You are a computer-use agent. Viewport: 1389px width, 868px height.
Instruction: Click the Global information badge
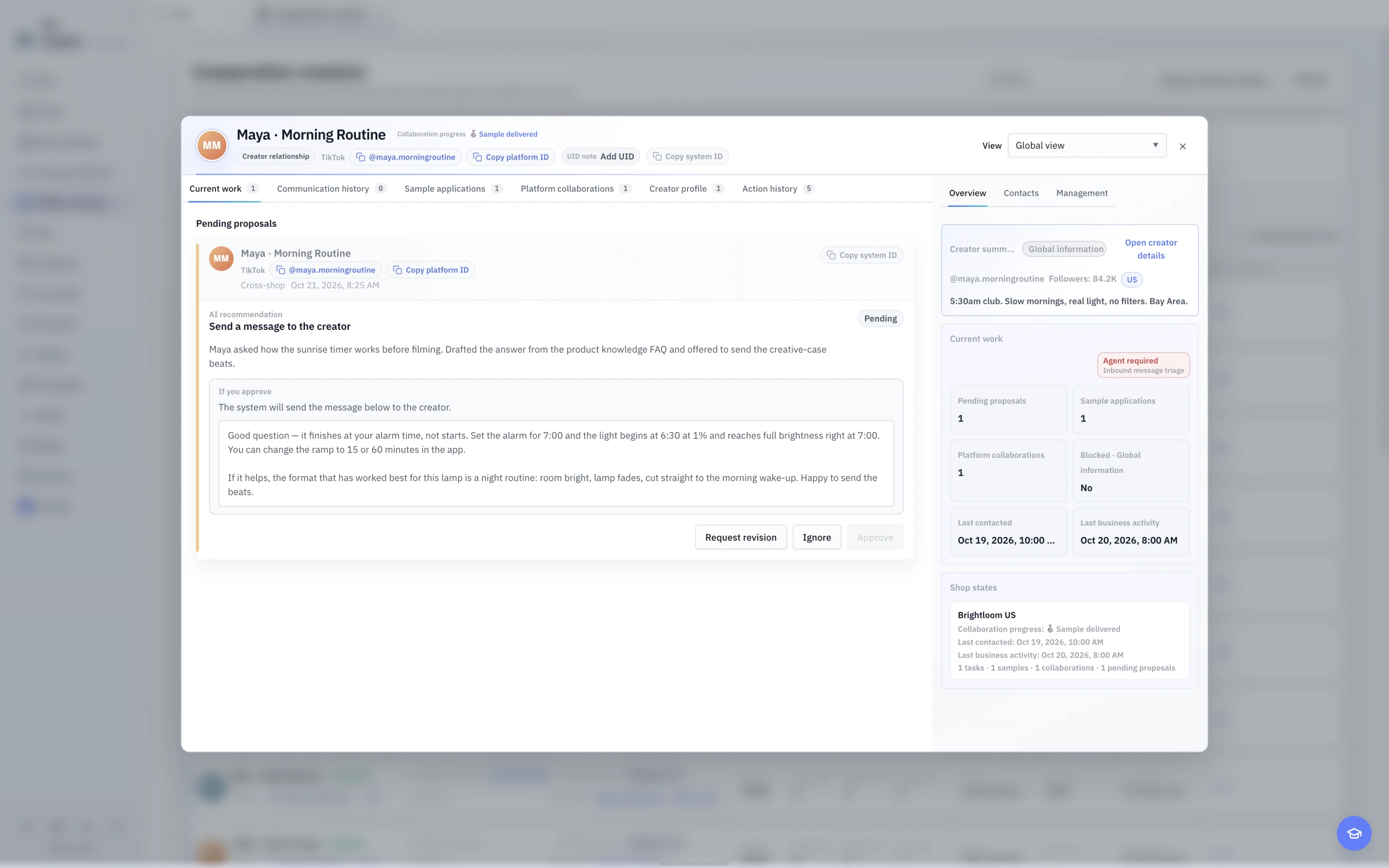coord(1065,249)
